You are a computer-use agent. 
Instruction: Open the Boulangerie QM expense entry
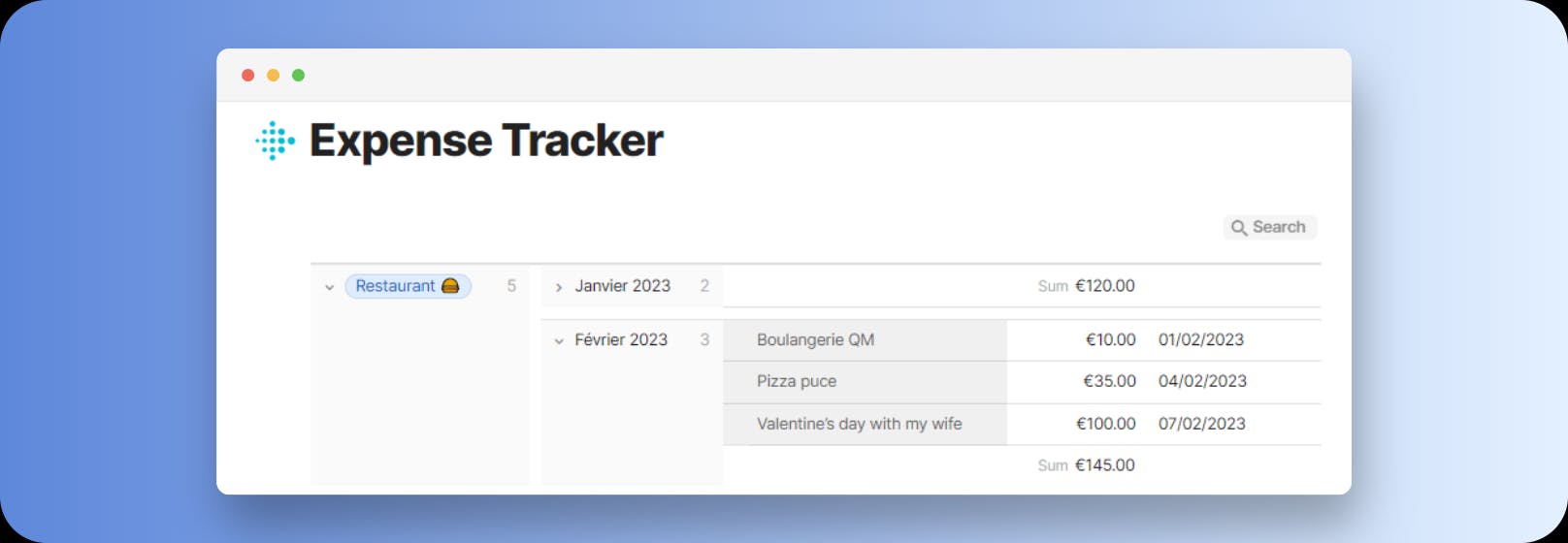click(815, 340)
